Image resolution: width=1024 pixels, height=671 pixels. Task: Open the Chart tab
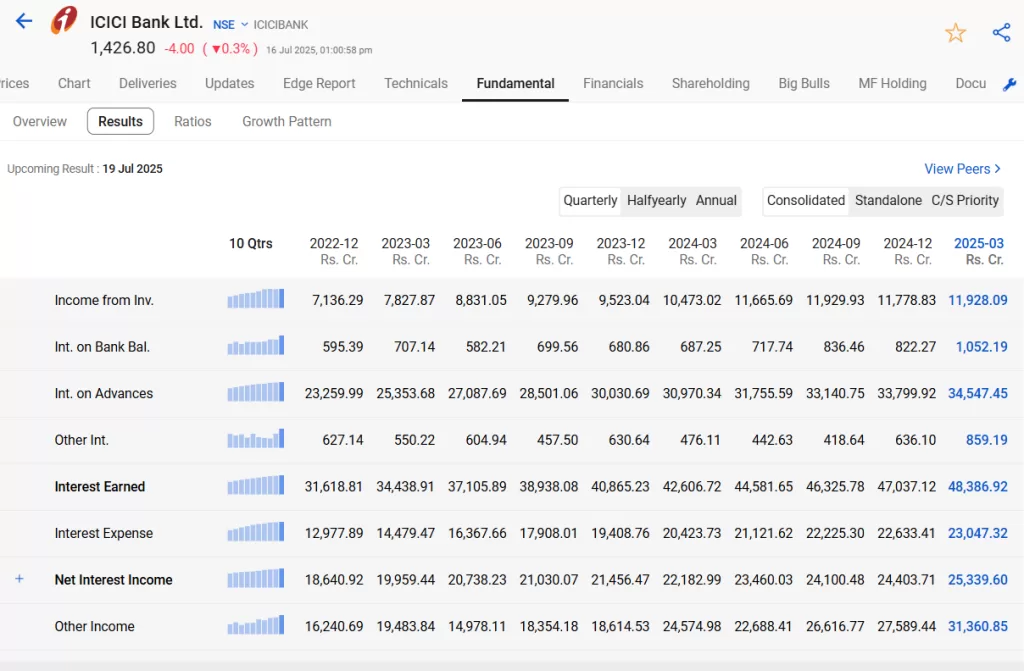click(x=74, y=84)
